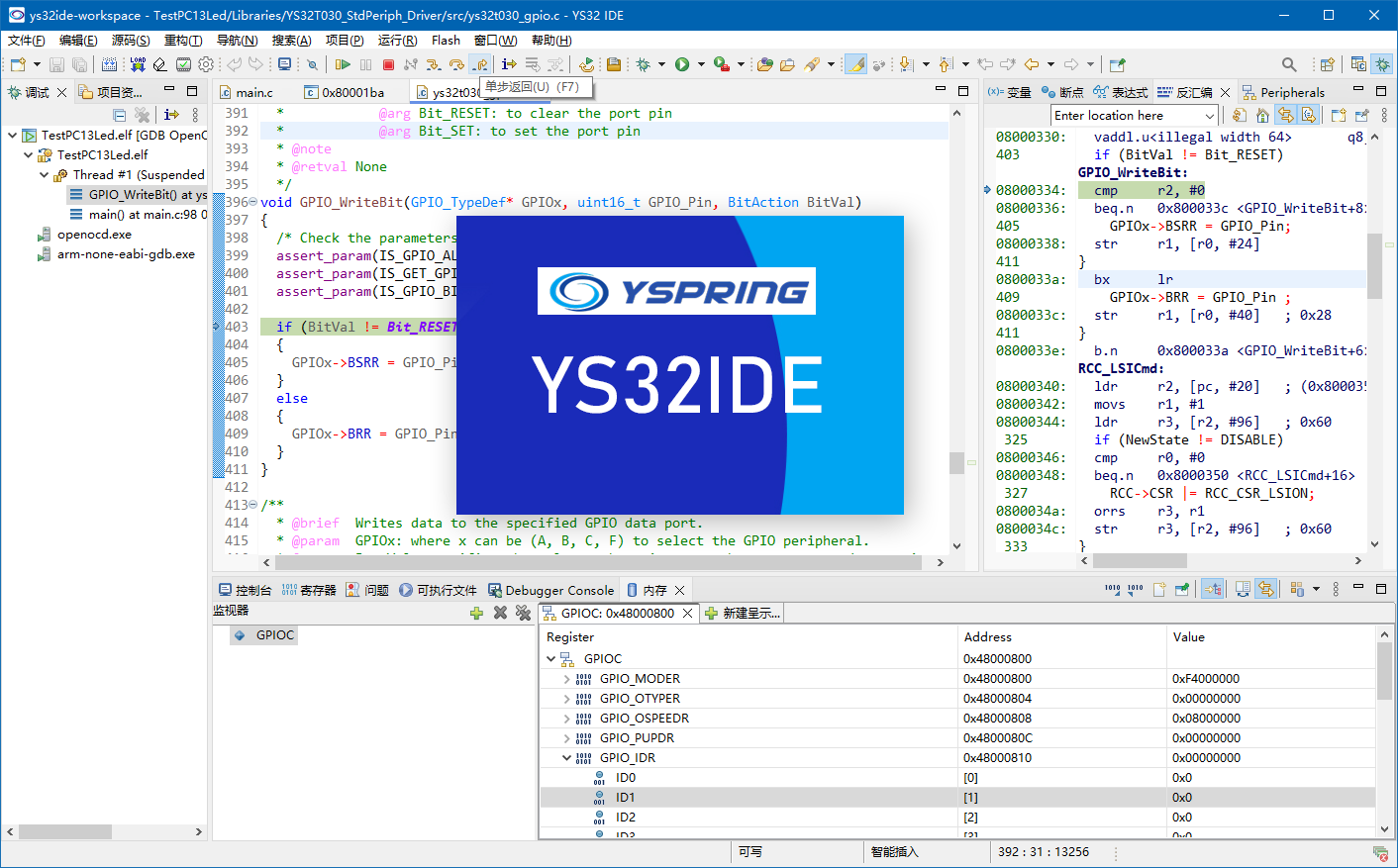Click the Back navigation arrow icon
Image resolution: width=1398 pixels, height=868 pixels.
[1032, 64]
